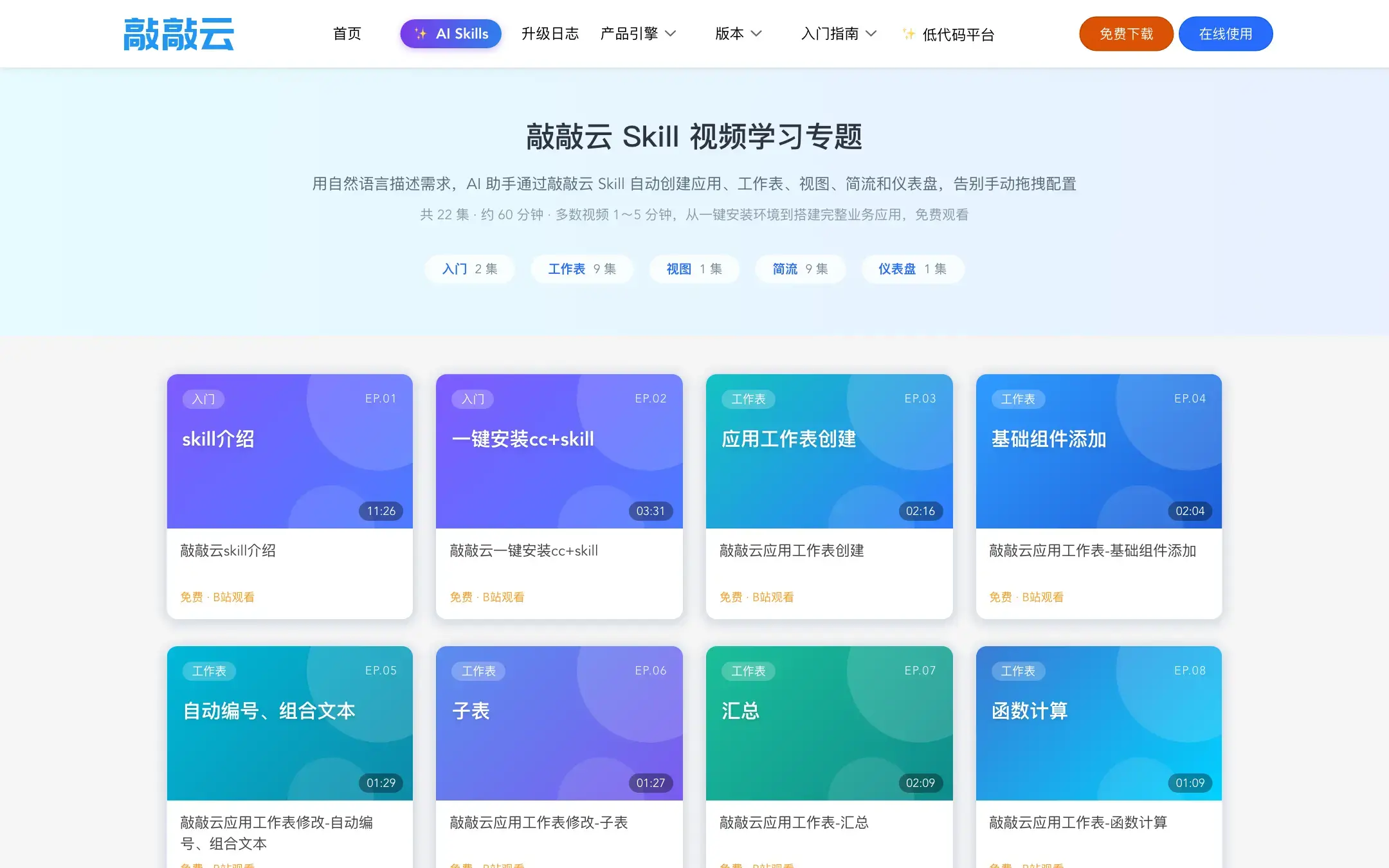Expand the 入门指南 dropdown chevron
Screen dimensions: 1389x868
pos(871,33)
